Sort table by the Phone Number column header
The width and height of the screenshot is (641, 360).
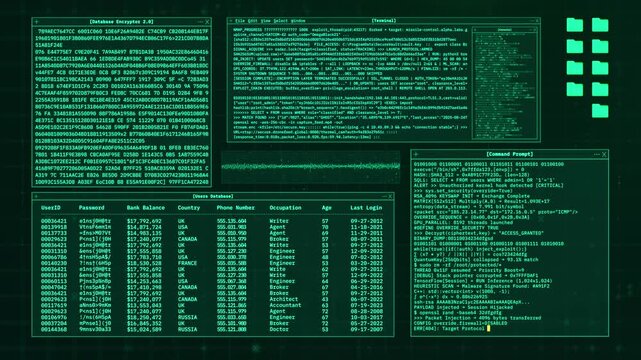(x=235, y=208)
